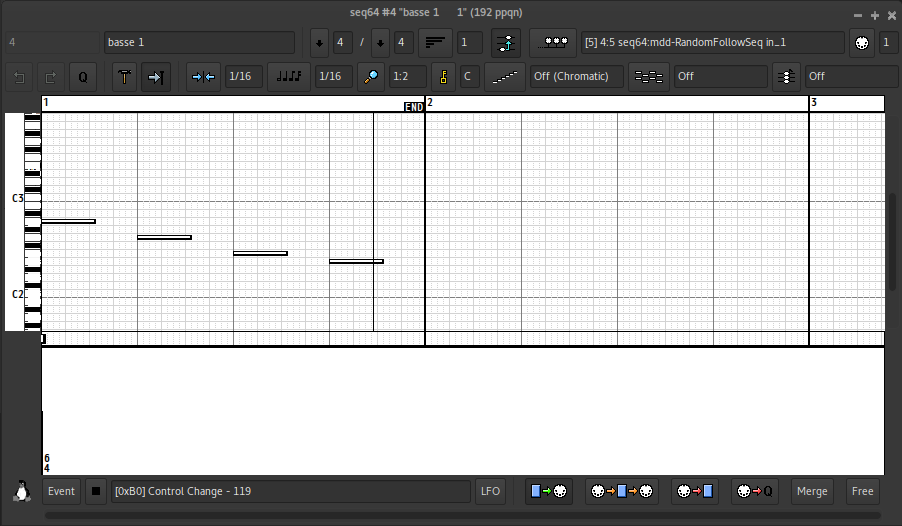Open the chord selection icon menu
This screenshot has height=526, width=902.
pos(786,77)
